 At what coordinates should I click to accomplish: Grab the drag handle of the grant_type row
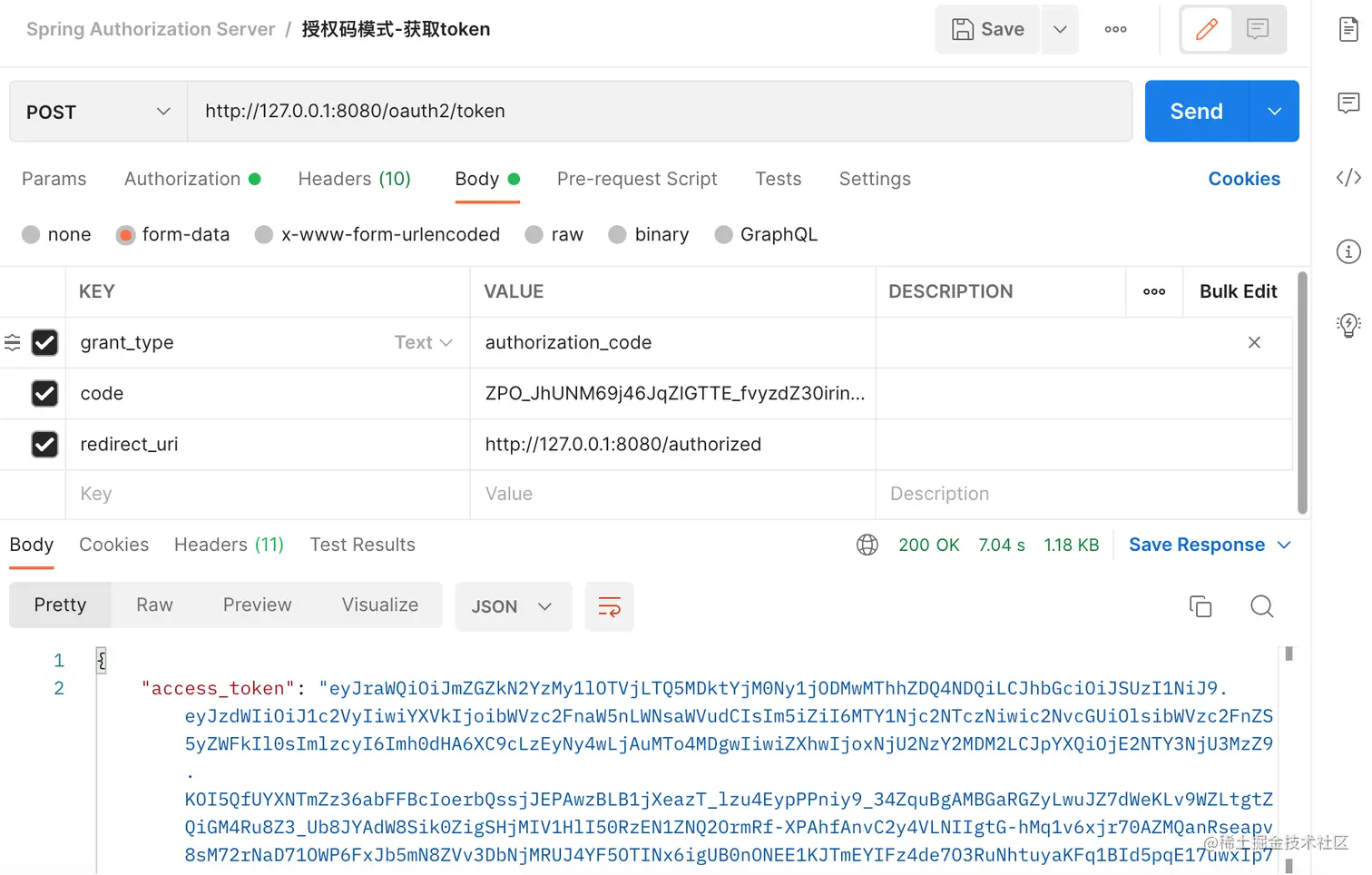point(13,342)
